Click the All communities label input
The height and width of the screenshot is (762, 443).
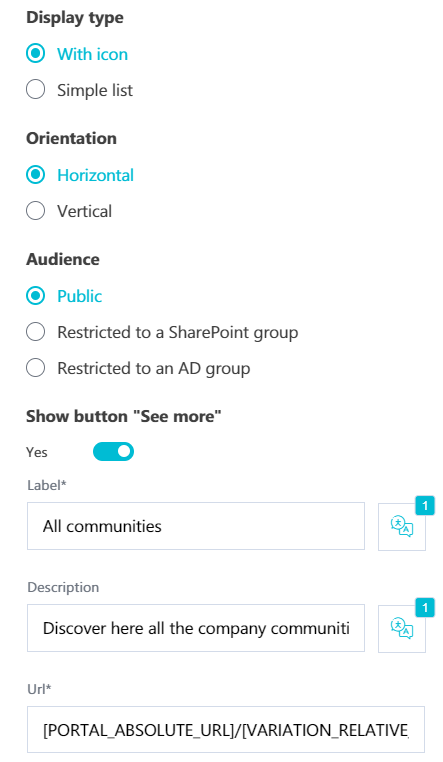pyautogui.click(x=196, y=526)
